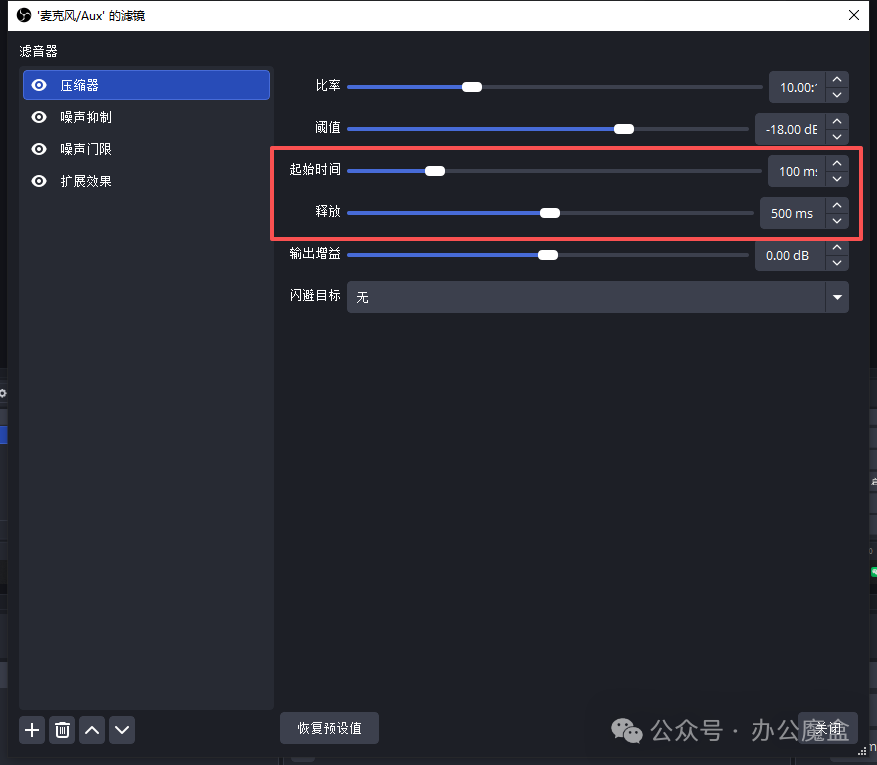Decrease 阈值 value with down stepper arrow
Viewport: 877px width, 765px height.
tap(837, 137)
